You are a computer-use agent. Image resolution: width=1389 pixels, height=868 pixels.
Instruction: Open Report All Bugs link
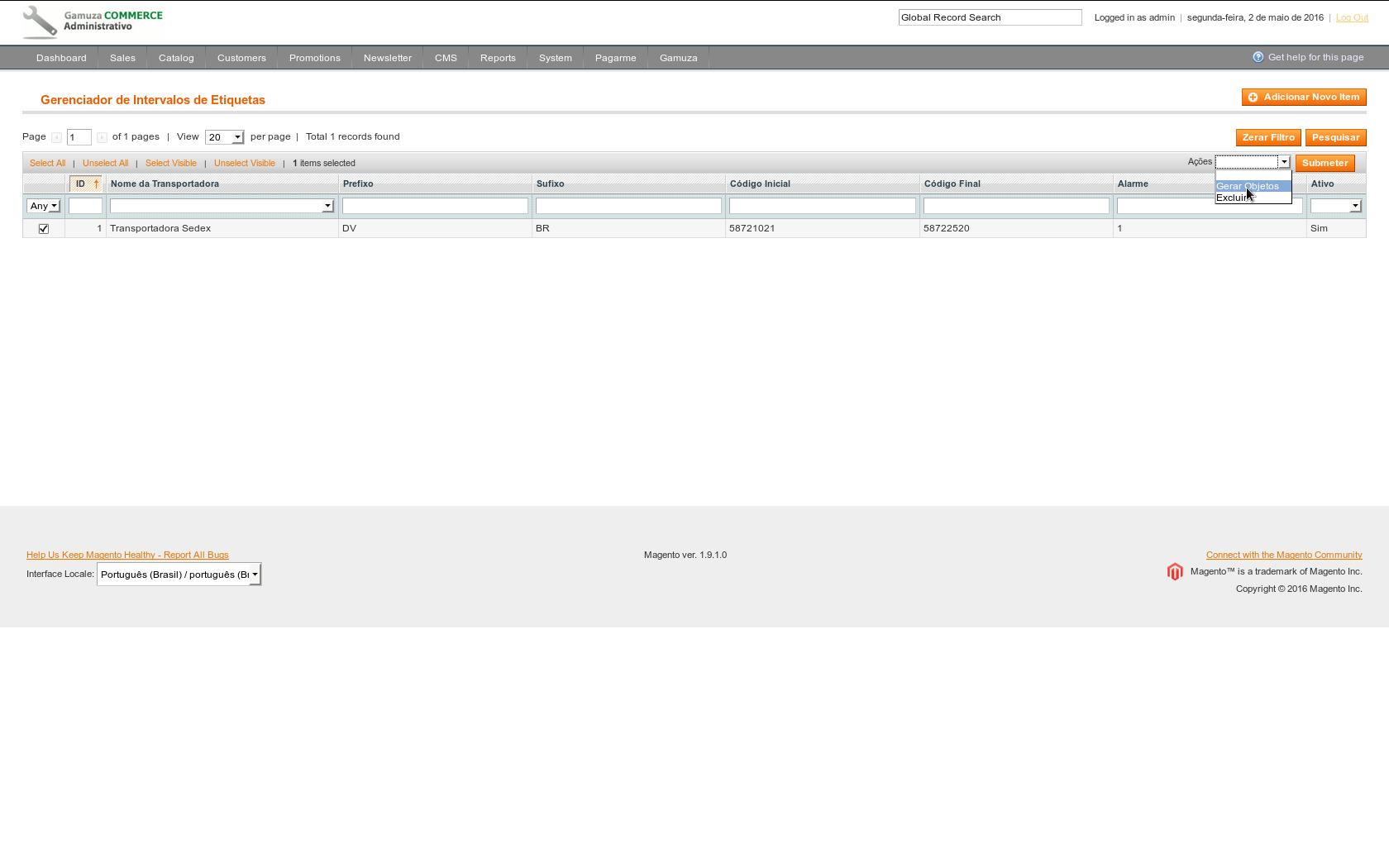point(127,556)
